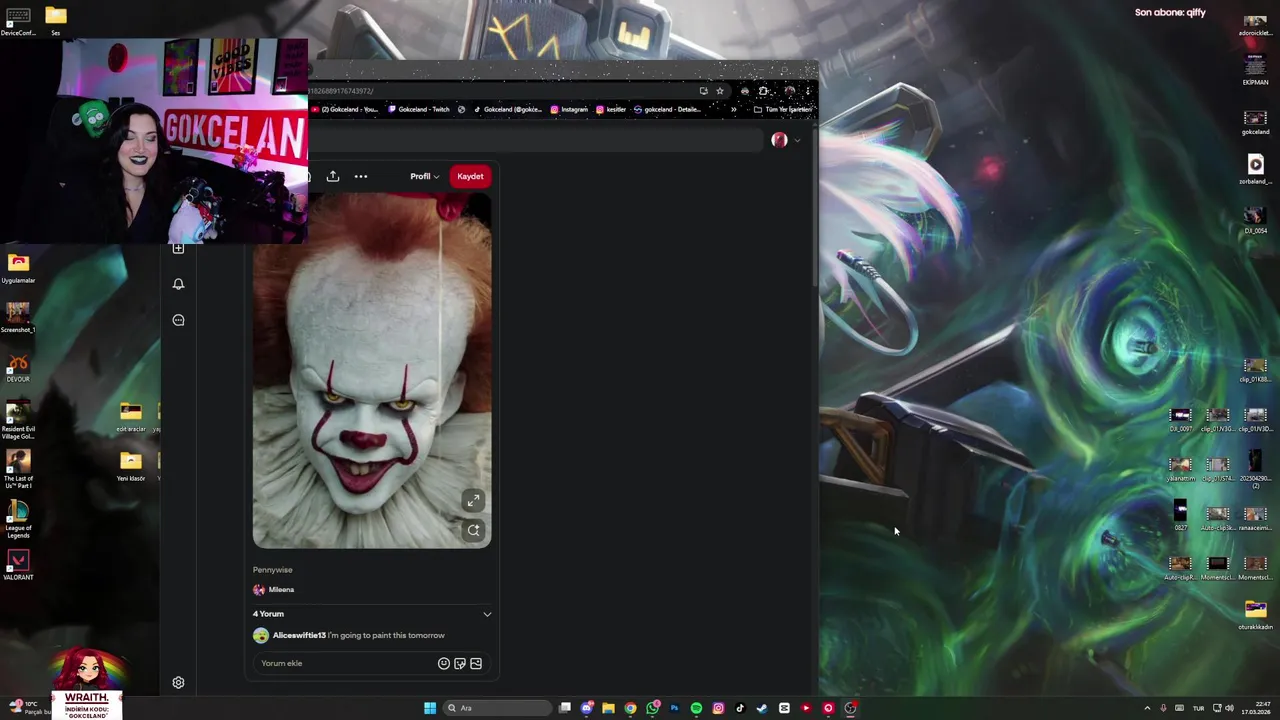
Task: Add sticker to the comment
Action: [x=460, y=663]
